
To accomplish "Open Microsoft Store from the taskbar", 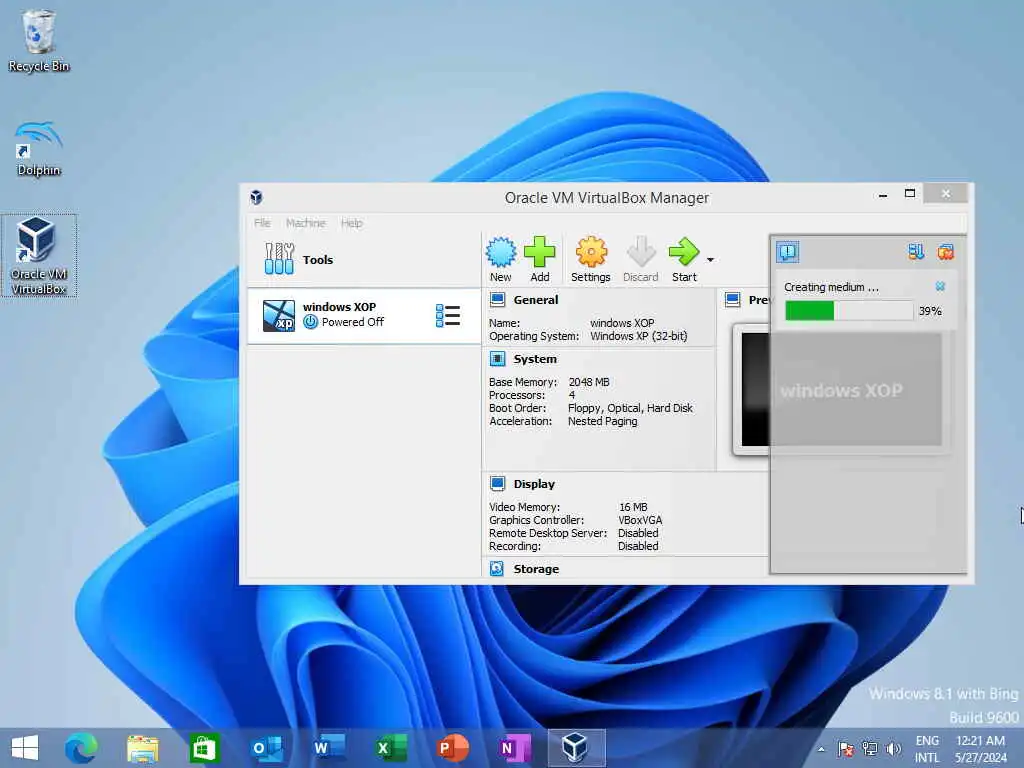I will (x=204, y=748).
